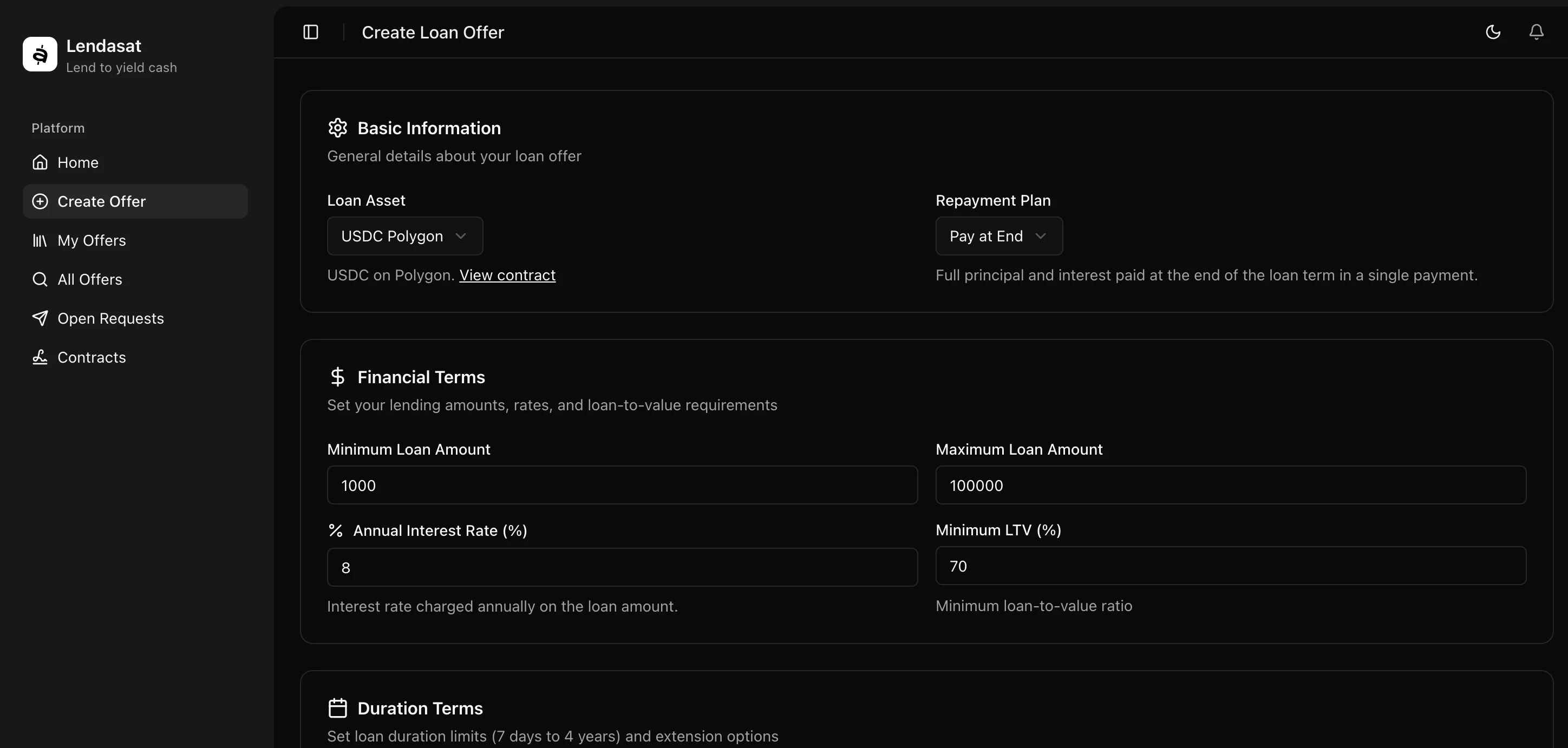Click the Duration Terms calendar icon

click(338, 708)
